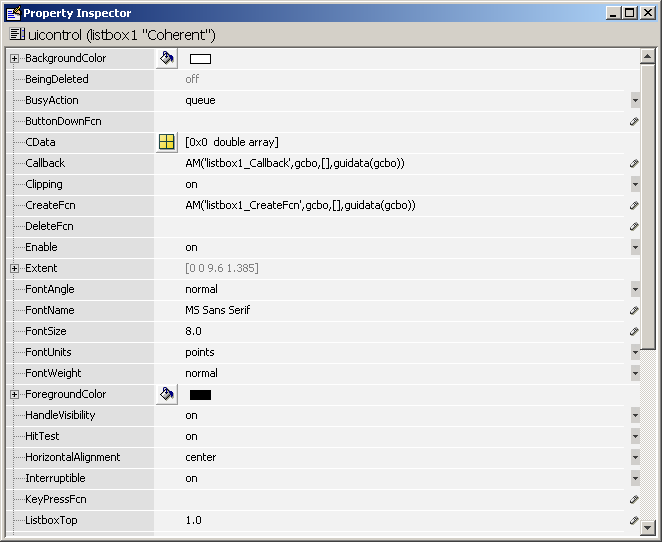662x542 pixels.
Task: Open the BusyAction dropdown
Action: click(635, 100)
